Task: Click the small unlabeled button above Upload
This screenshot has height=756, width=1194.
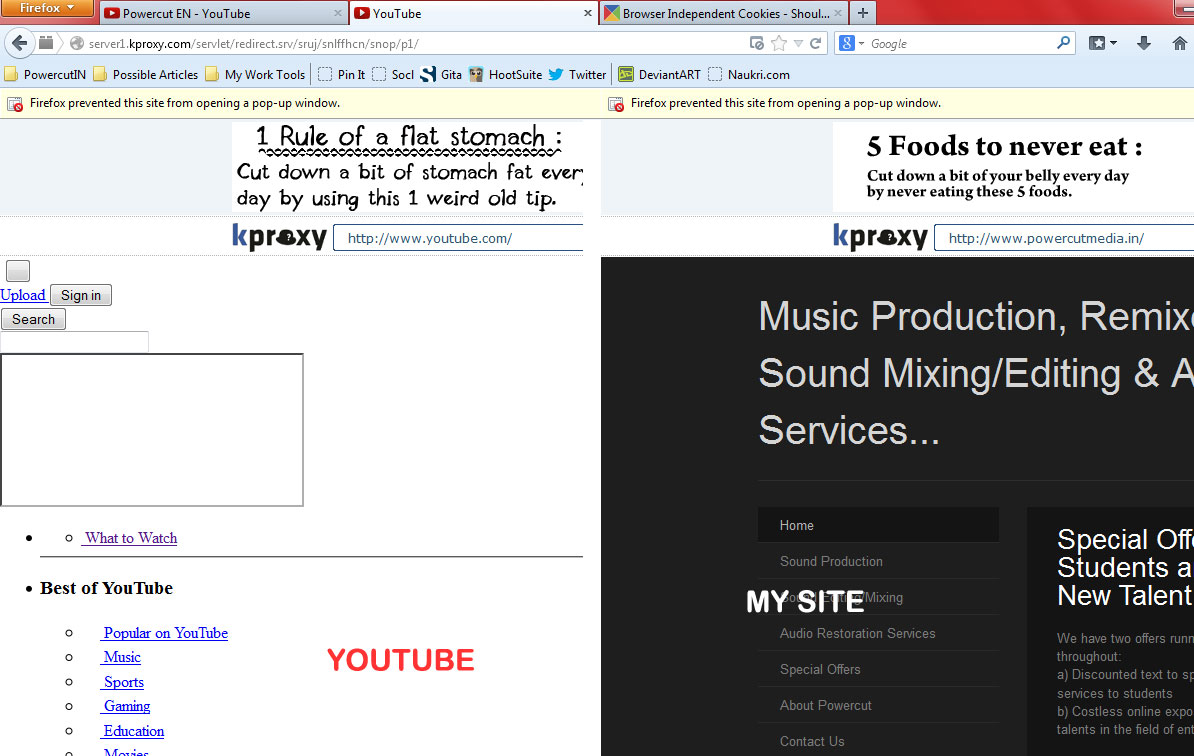Action: pyautogui.click(x=18, y=271)
